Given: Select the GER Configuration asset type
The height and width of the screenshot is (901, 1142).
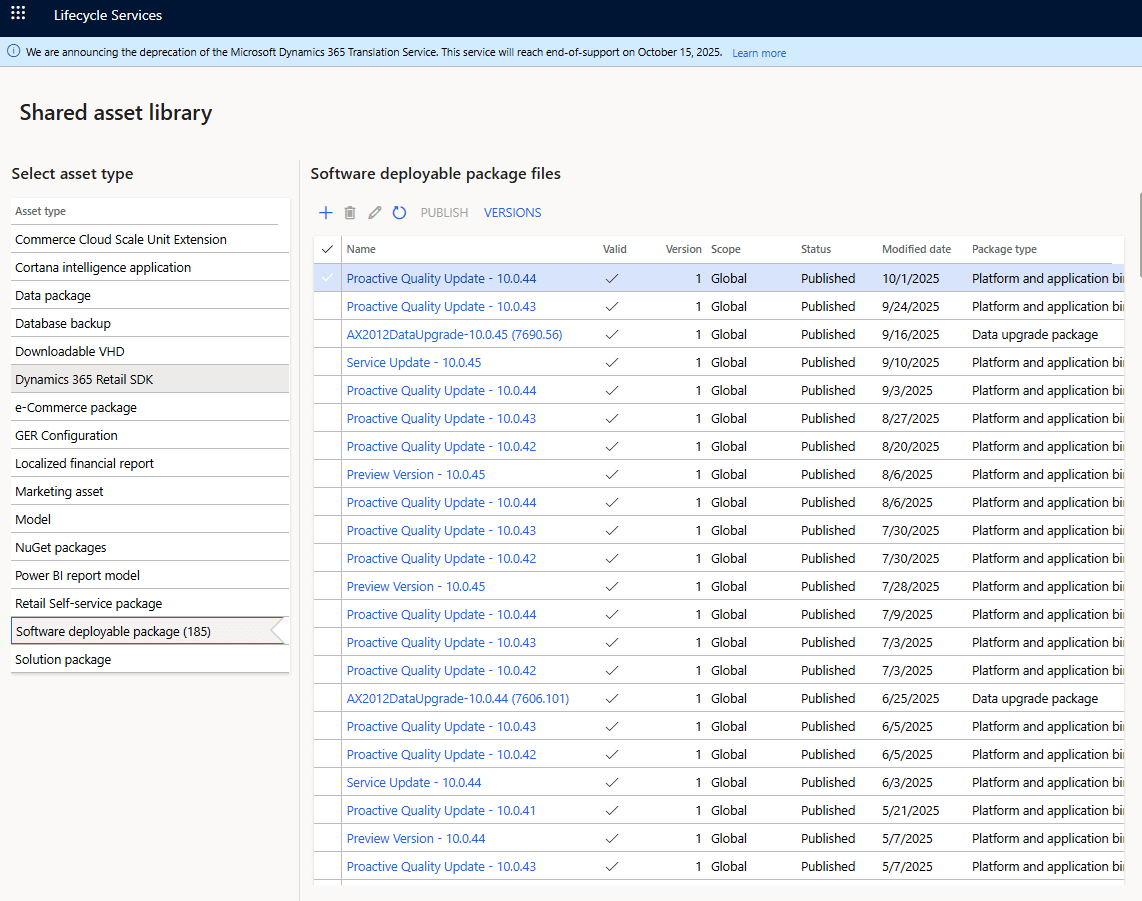Looking at the screenshot, I should [x=66, y=436].
